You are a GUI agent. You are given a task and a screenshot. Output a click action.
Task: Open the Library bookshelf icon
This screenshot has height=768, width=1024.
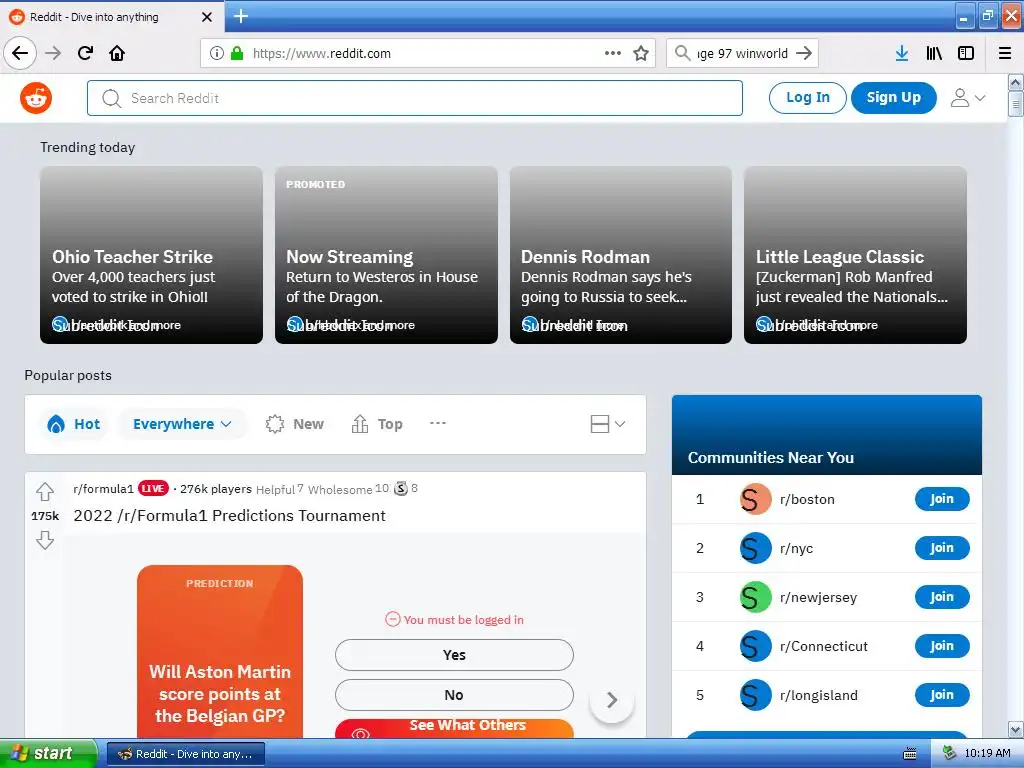click(x=934, y=53)
